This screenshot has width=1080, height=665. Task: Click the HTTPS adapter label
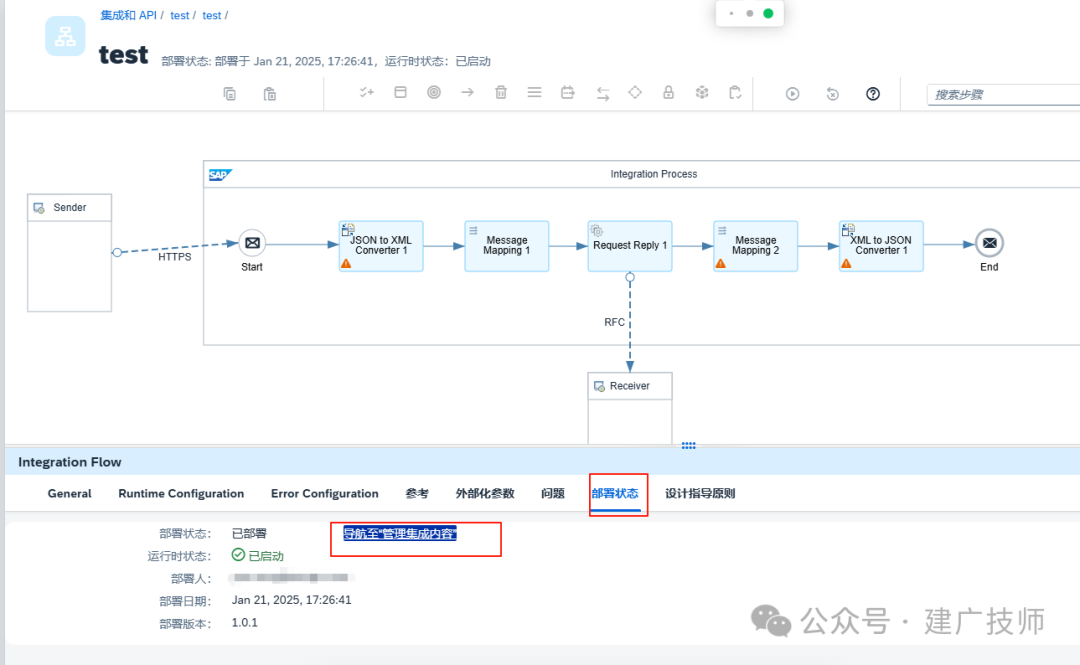175,257
